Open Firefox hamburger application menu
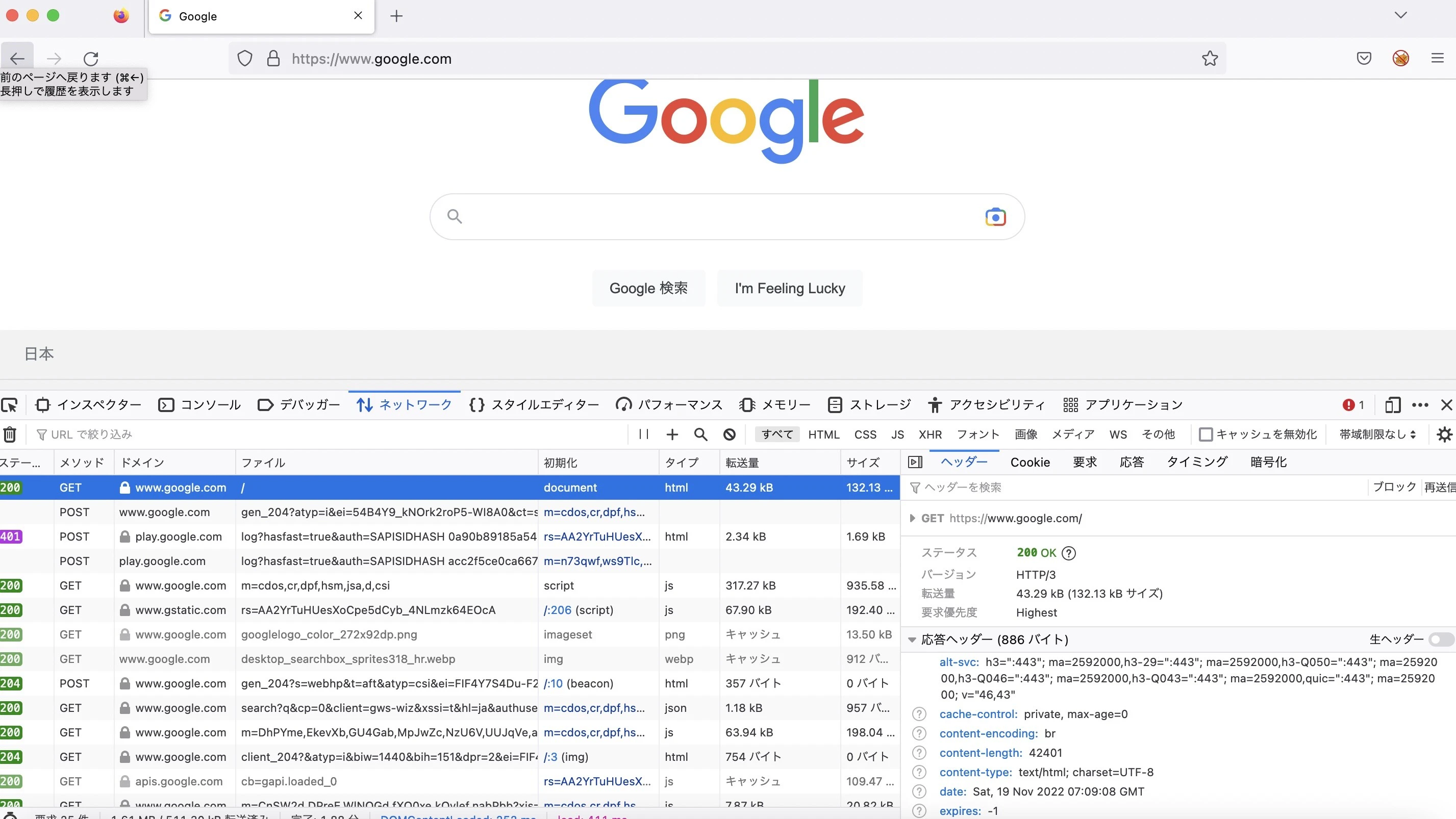The image size is (1456, 819). [x=1437, y=58]
